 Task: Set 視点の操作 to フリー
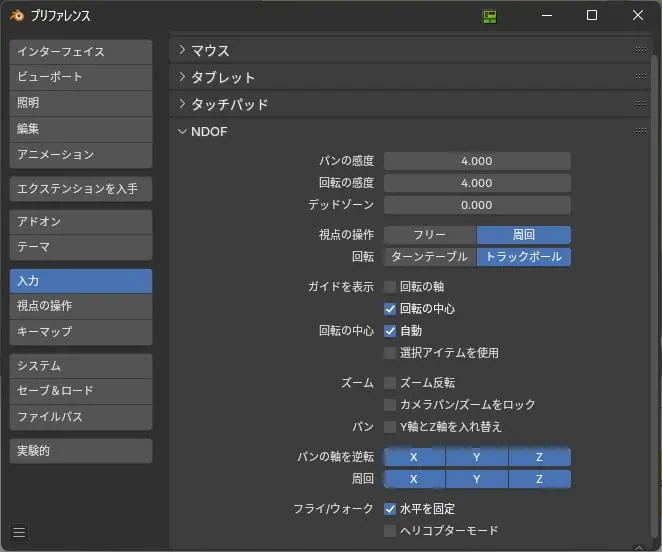(430, 235)
